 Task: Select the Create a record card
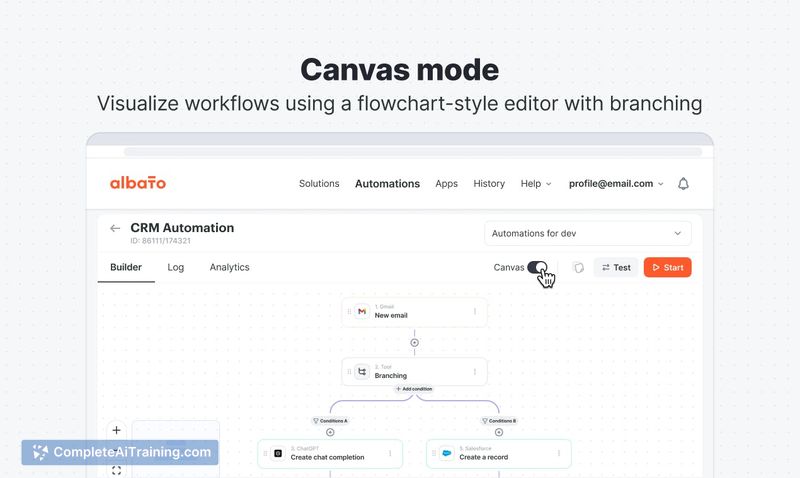pos(498,454)
